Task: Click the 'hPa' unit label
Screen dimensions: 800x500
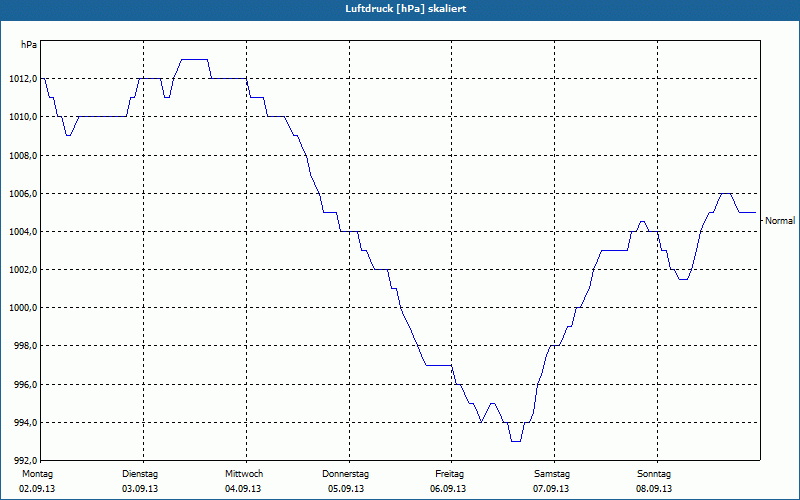Action: (x=29, y=45)
